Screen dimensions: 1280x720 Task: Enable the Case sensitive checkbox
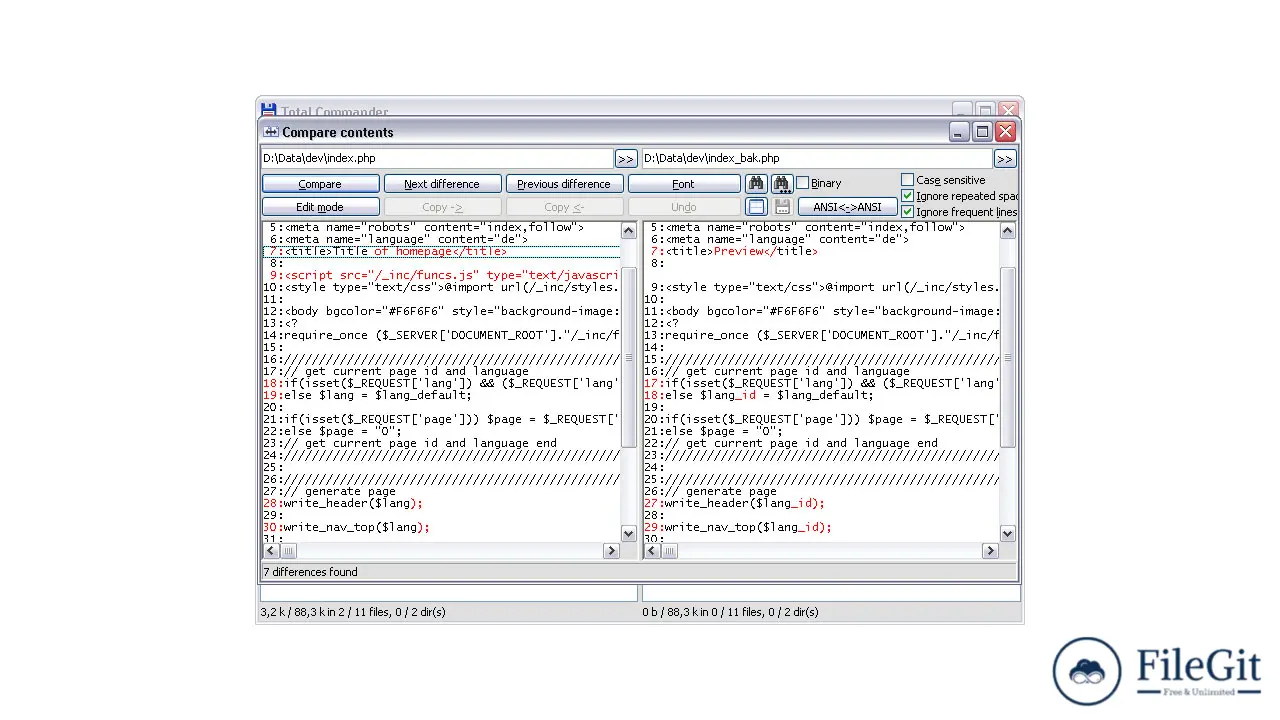pyautogui.click(x=908, y=180)
